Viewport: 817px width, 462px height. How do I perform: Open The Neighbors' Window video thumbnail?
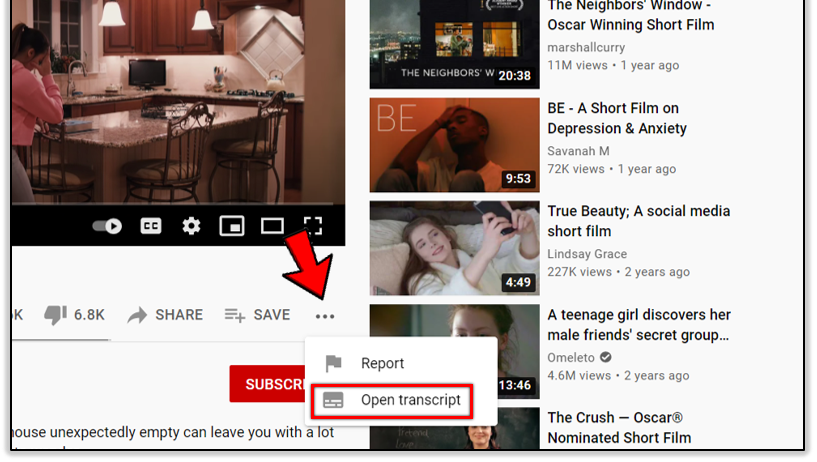tap(454, 44)
